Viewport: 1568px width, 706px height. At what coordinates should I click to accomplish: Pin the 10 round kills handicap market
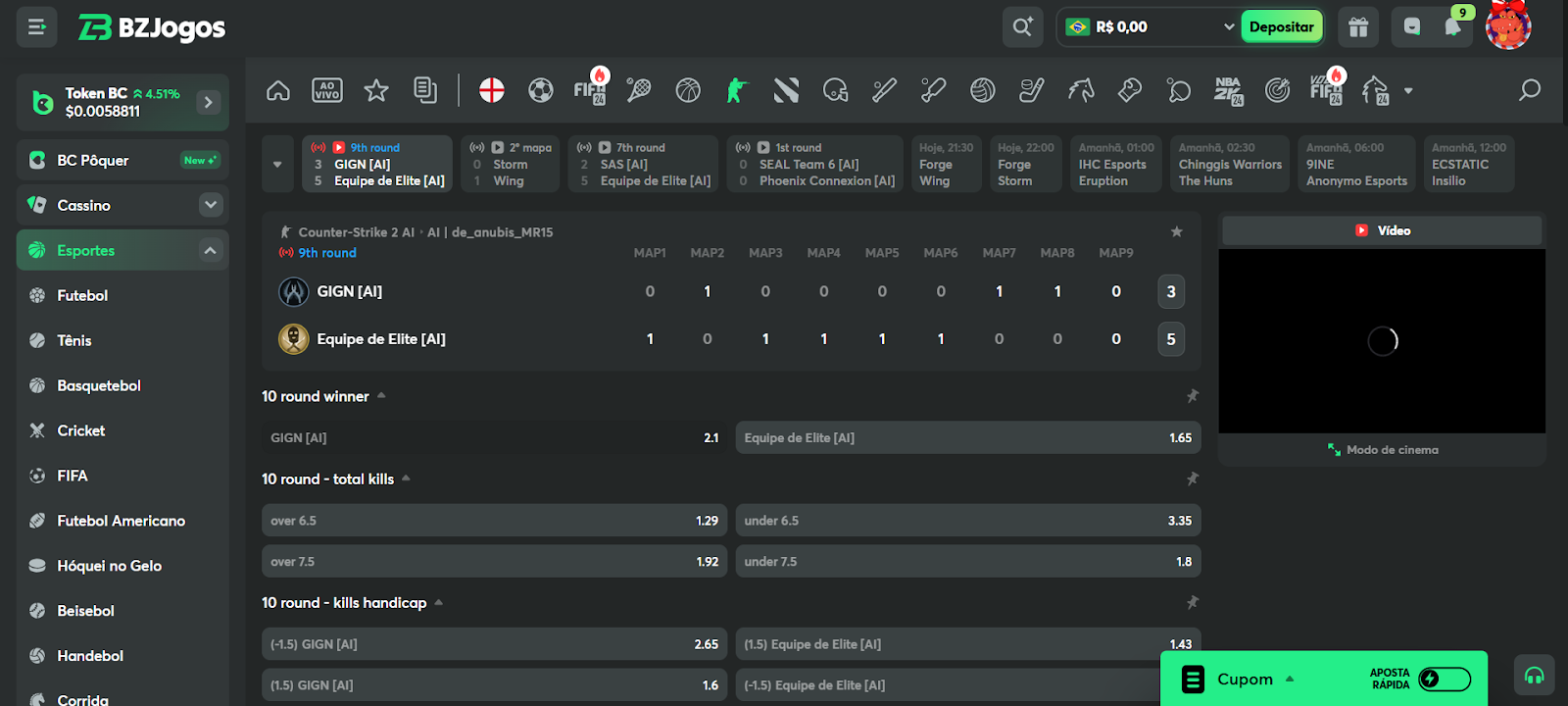click(1193, 602)
